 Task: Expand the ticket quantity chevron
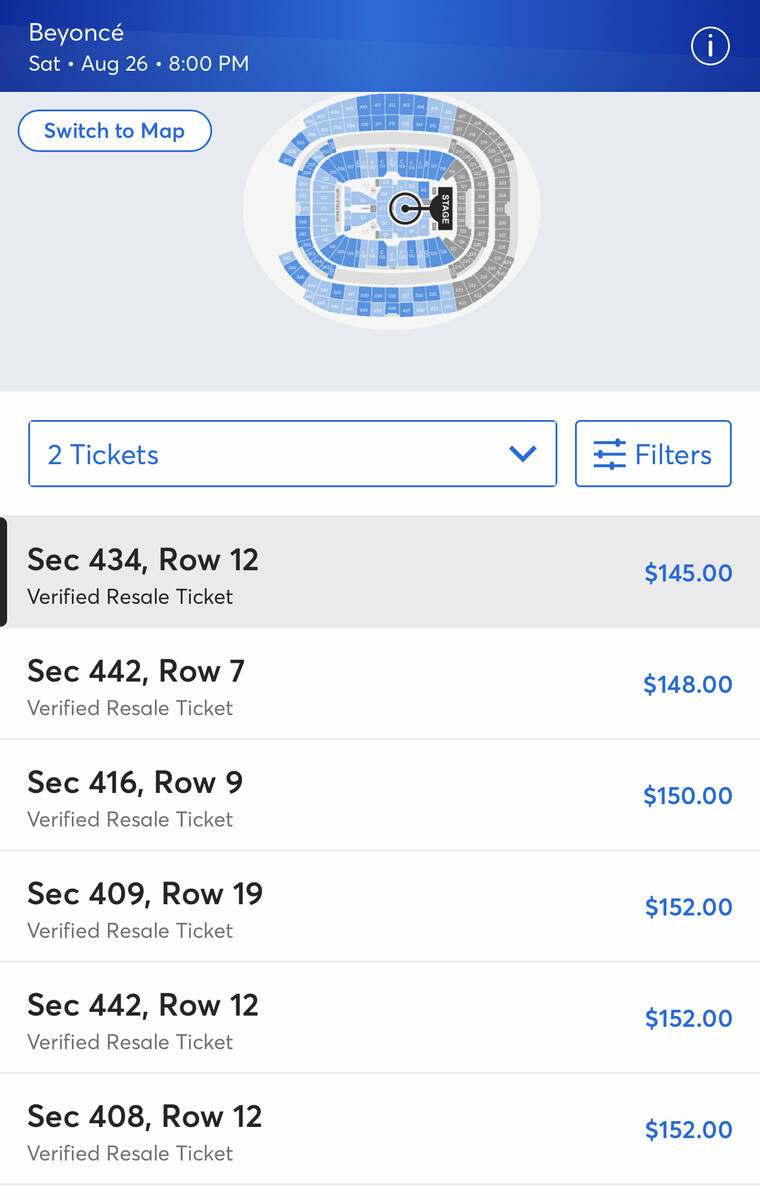[523, 454]
